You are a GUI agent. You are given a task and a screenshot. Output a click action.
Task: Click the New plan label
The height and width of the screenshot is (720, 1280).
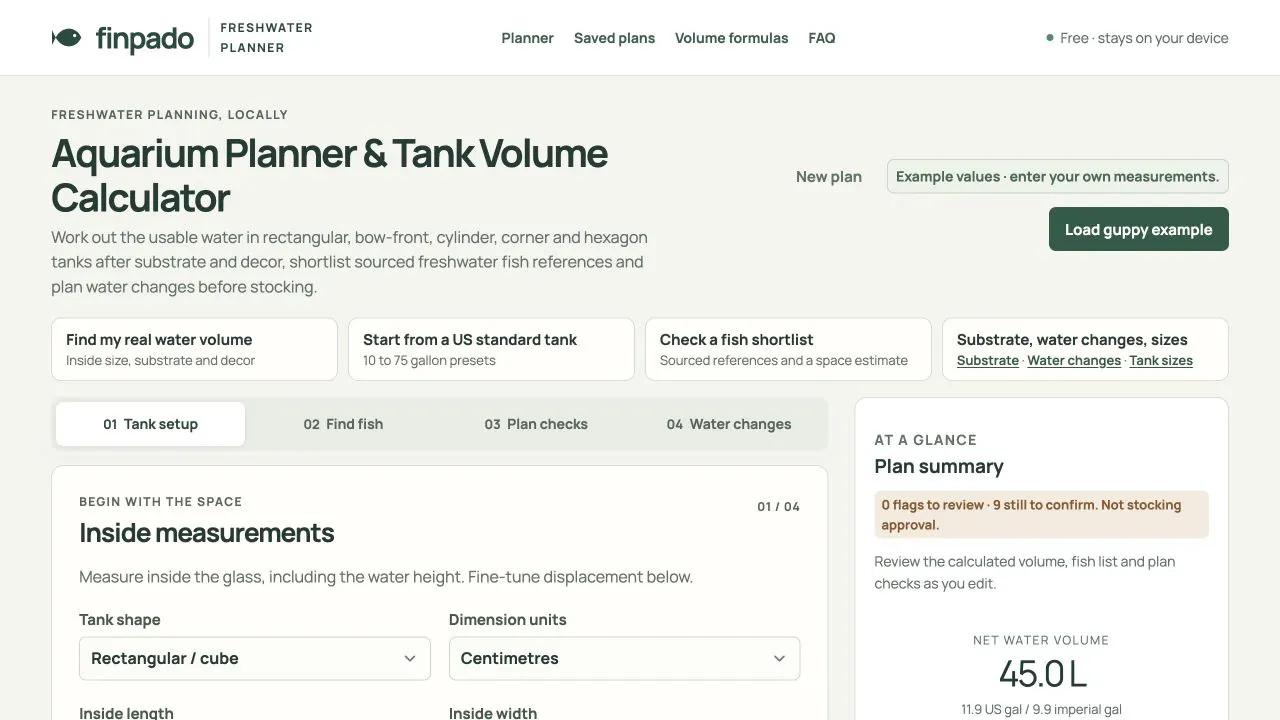829,177
